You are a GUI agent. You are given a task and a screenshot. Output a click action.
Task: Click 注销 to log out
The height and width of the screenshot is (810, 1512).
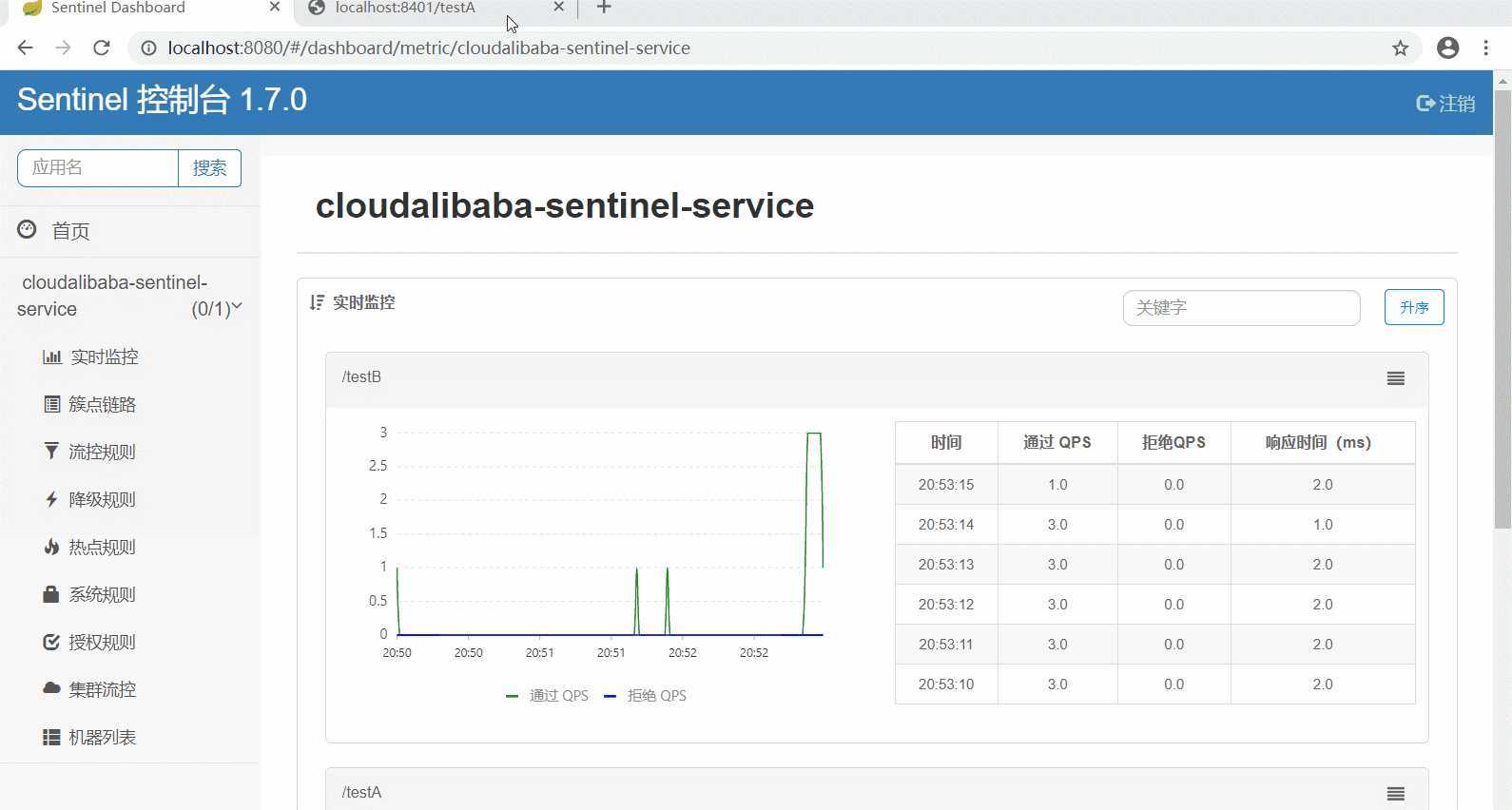click(1445, 103)
